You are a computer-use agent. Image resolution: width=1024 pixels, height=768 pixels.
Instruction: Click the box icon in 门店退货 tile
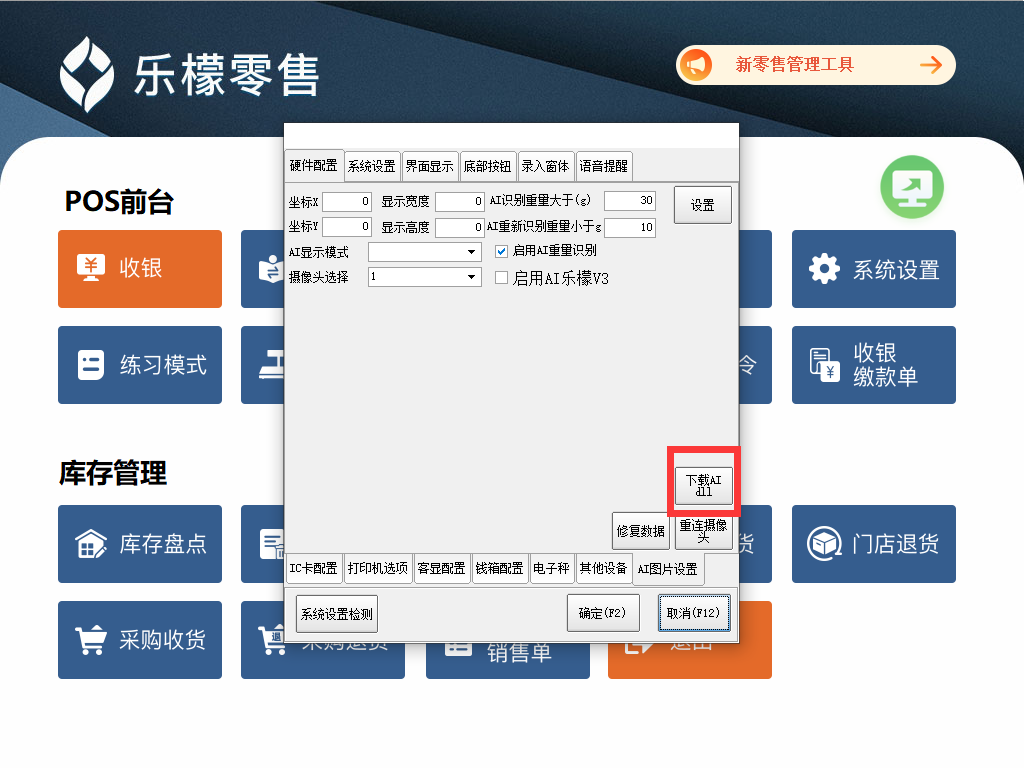pyautogui.click(x=824, y=544)
